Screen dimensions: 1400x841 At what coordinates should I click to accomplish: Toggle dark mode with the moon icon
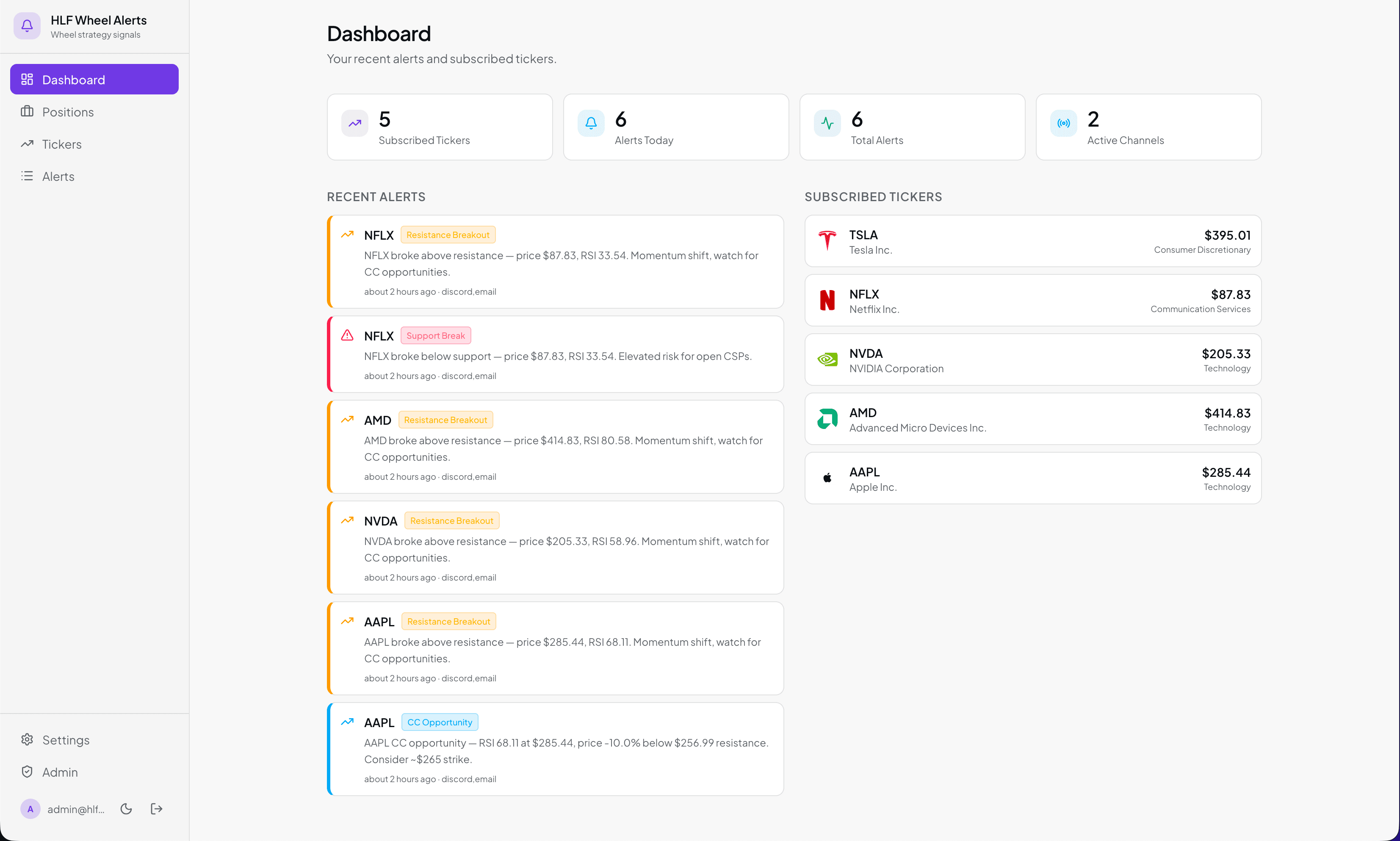pos(126,809)
